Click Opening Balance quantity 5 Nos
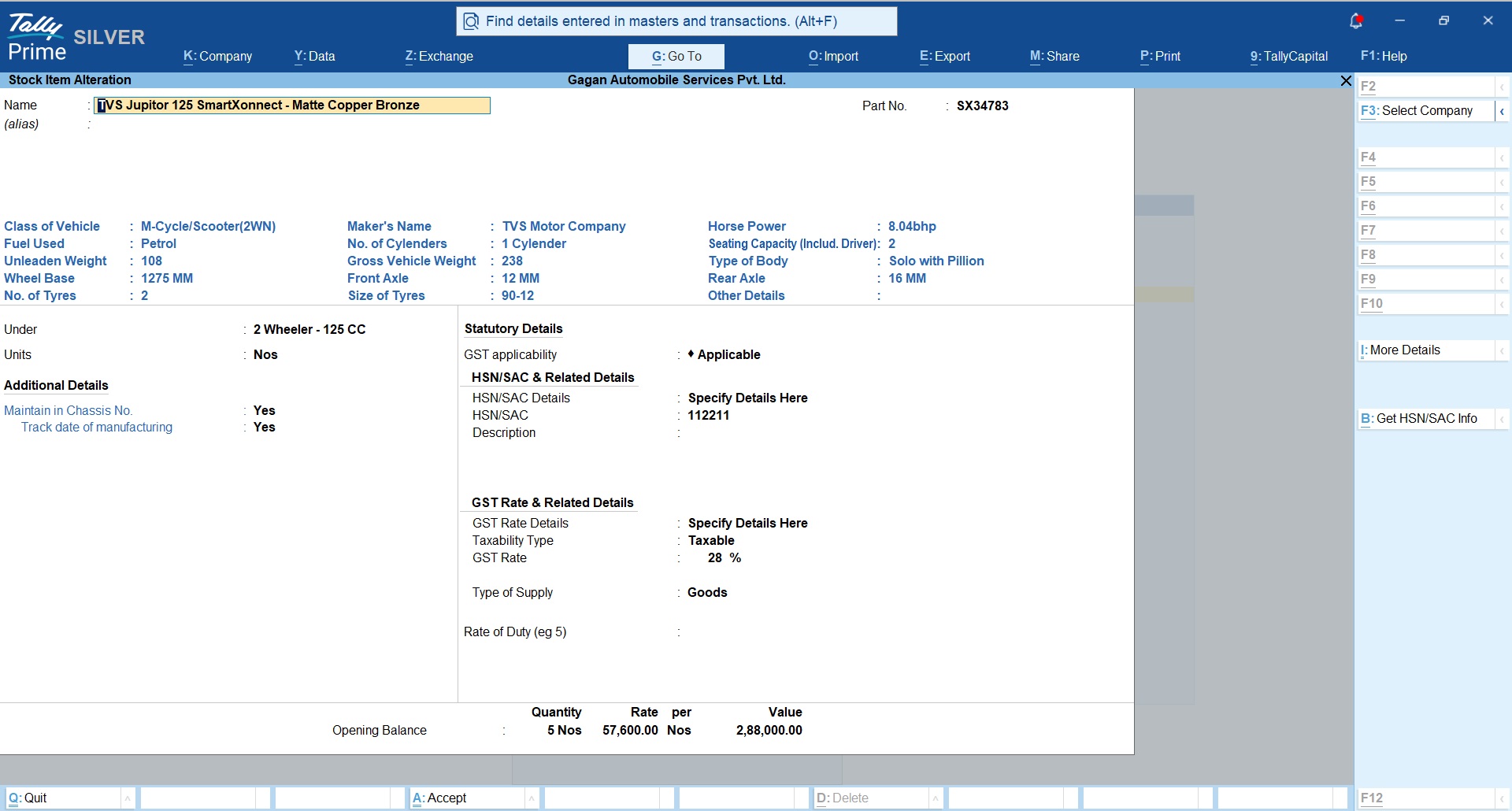Image resolution: width=1512 pixels, height=811 pixels. tap(564, 730)
